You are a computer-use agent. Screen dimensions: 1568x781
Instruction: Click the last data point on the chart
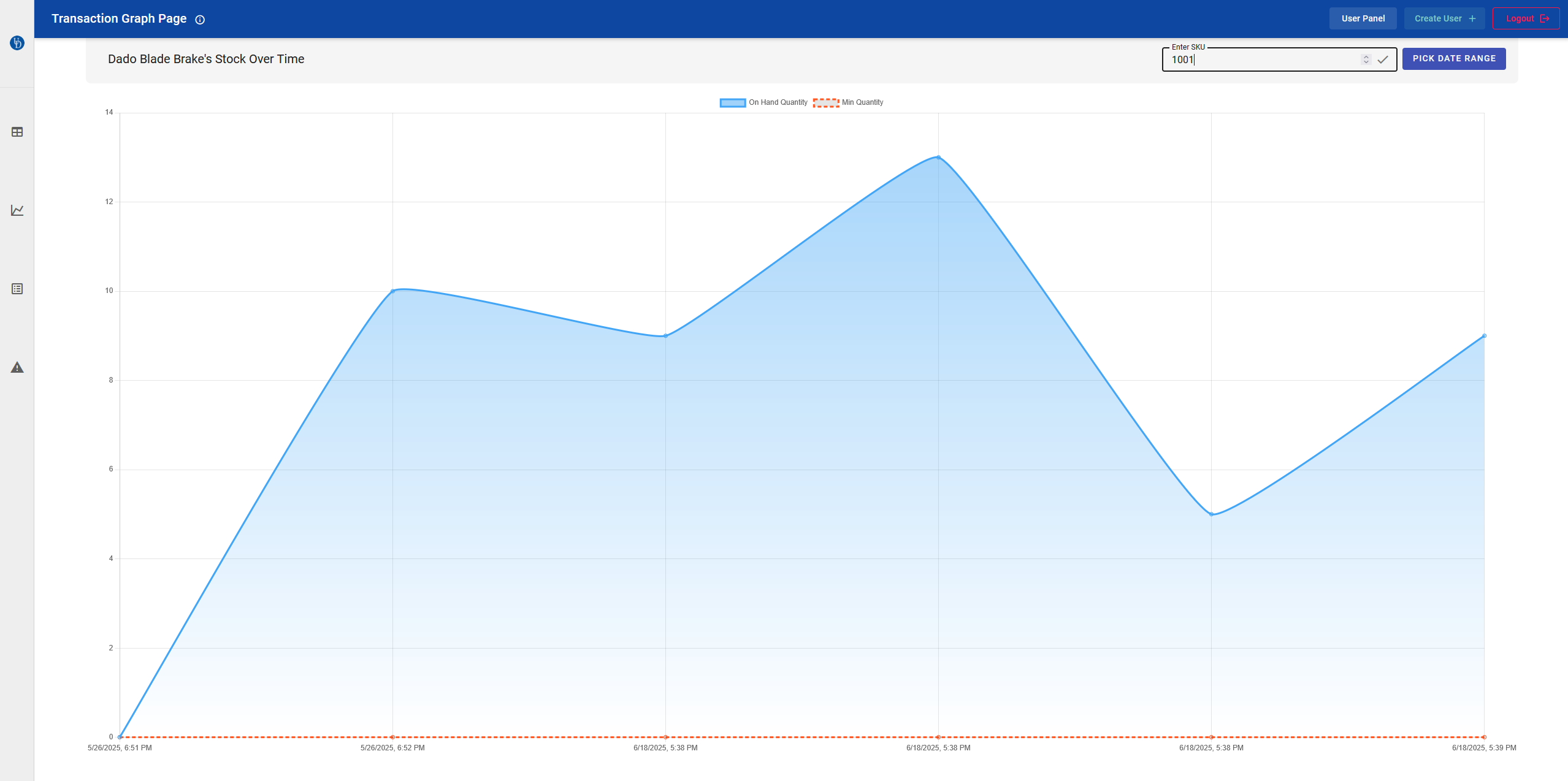(x=1484, y=336)
